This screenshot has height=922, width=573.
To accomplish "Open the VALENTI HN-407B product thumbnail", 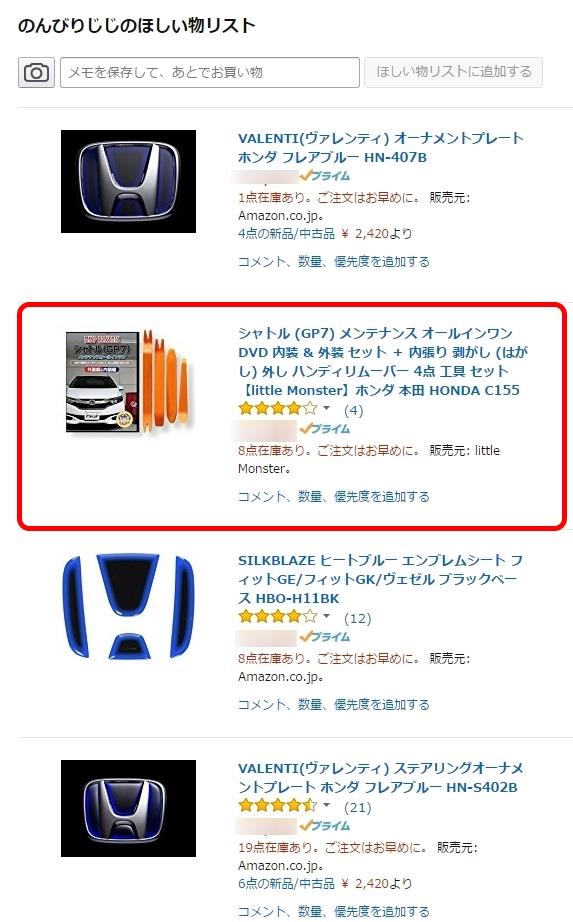I will 128,181.
